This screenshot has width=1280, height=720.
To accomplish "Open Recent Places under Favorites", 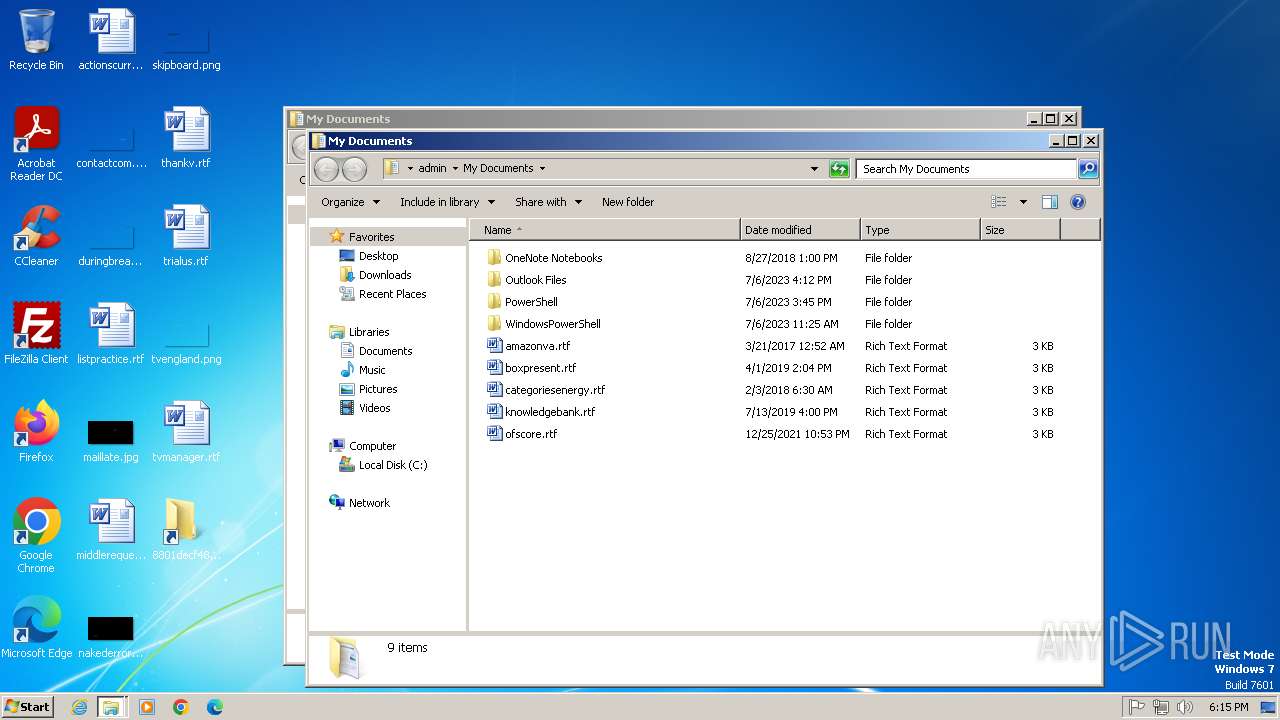I will click(x=392, y=294).
